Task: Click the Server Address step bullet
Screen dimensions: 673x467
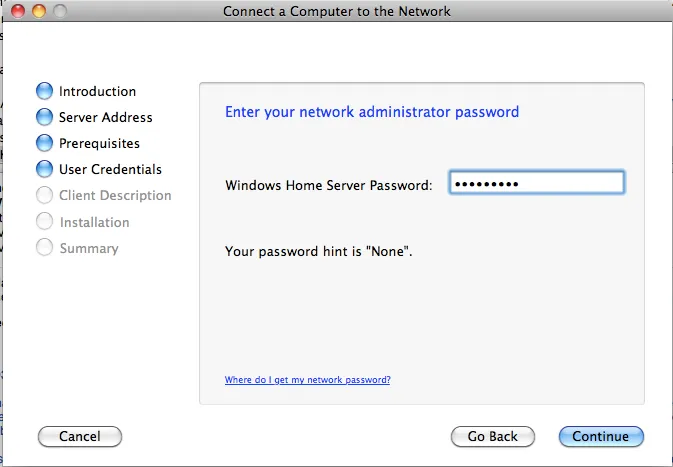Action: [44, 117]
